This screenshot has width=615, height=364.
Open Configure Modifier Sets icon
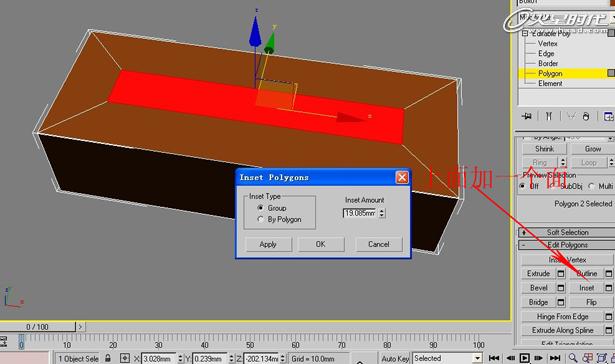pos(608,116)
